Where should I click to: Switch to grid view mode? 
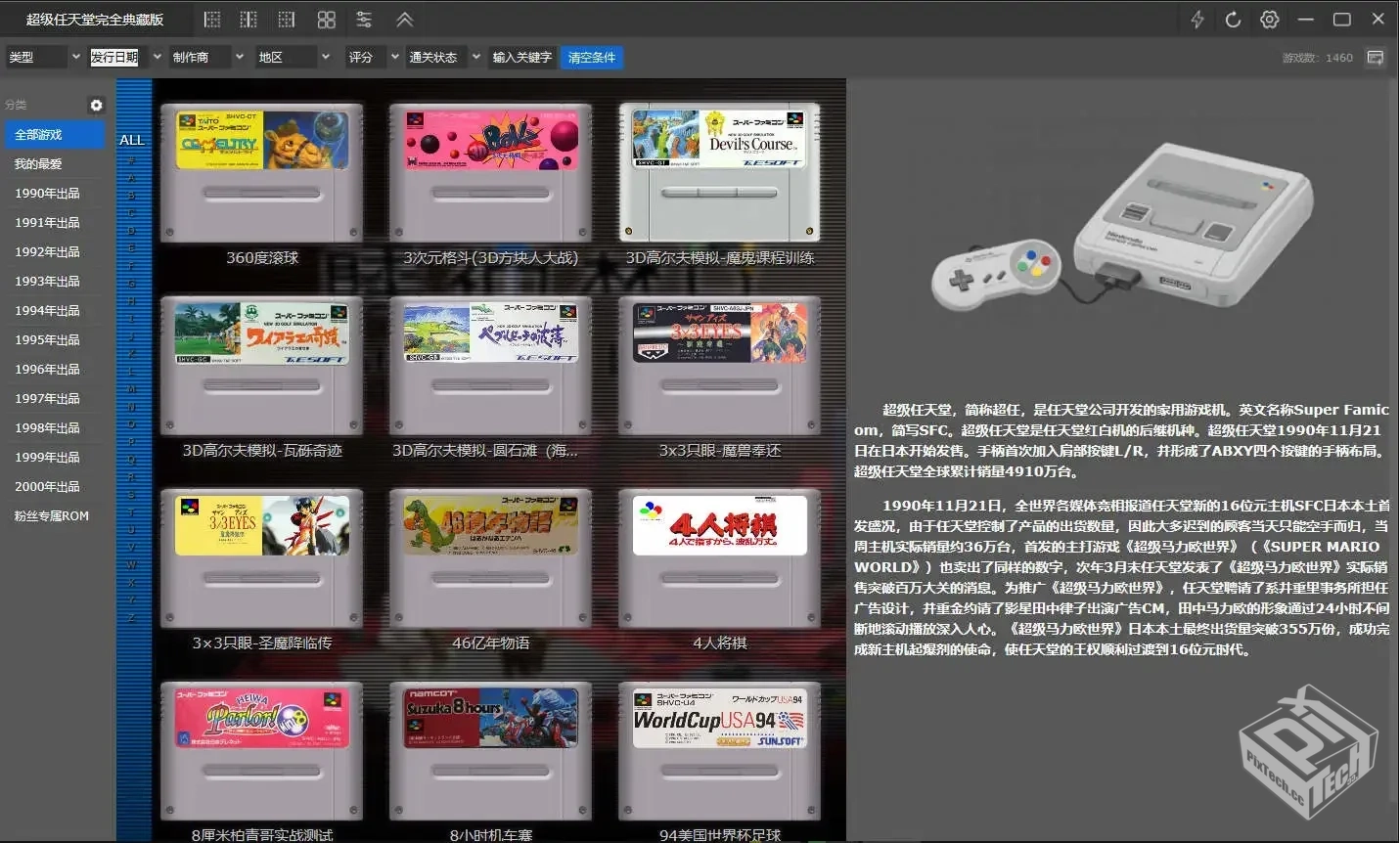[326, 19]
